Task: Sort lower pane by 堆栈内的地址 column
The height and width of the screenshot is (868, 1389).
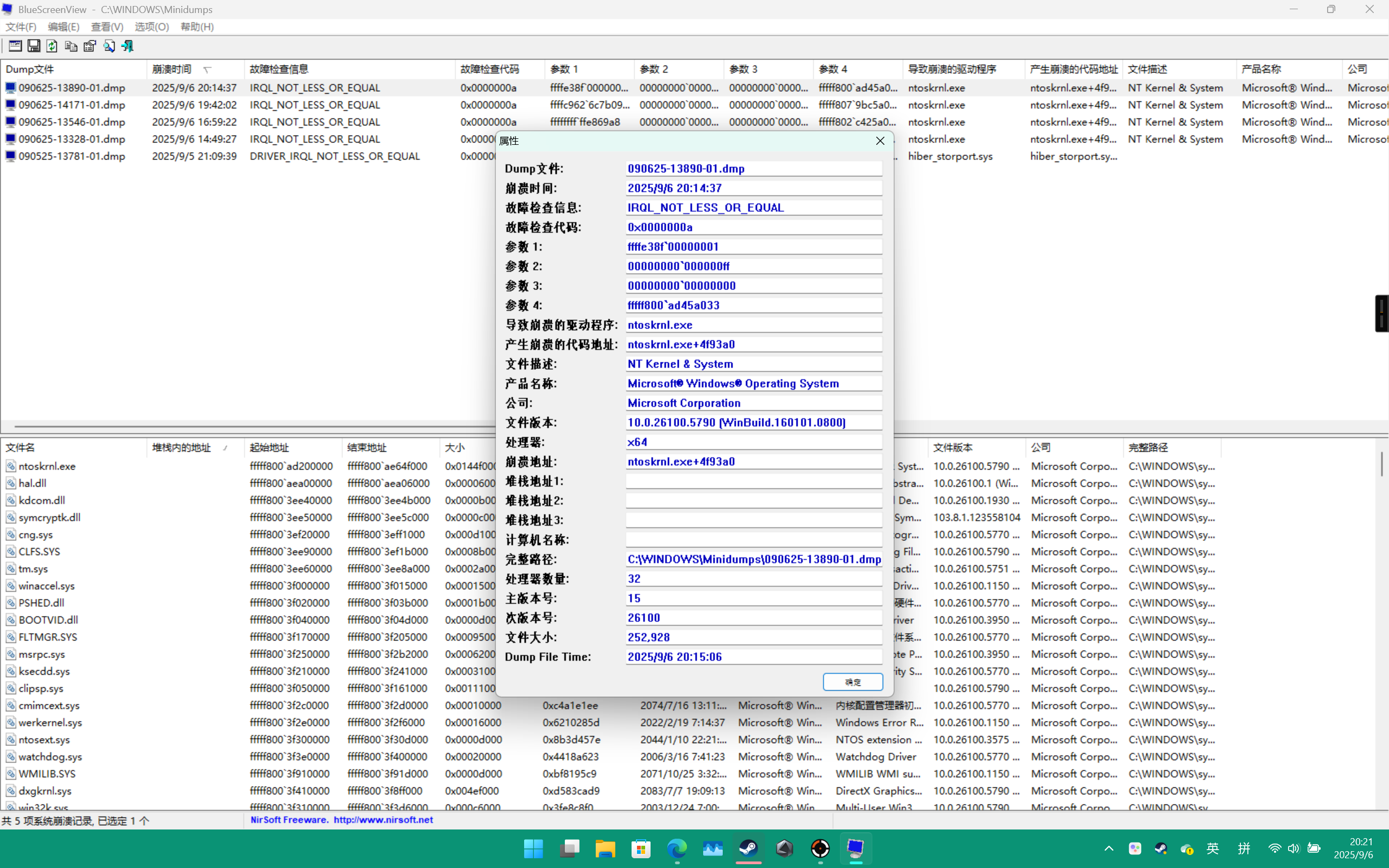Action: tap(182, 447)
